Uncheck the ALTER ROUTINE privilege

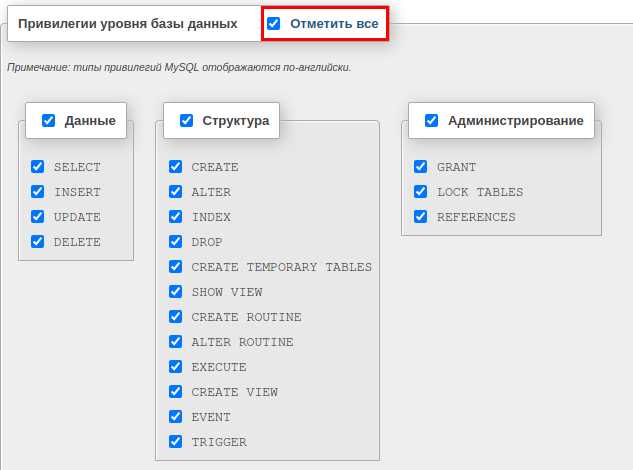[x=175, y=342]
